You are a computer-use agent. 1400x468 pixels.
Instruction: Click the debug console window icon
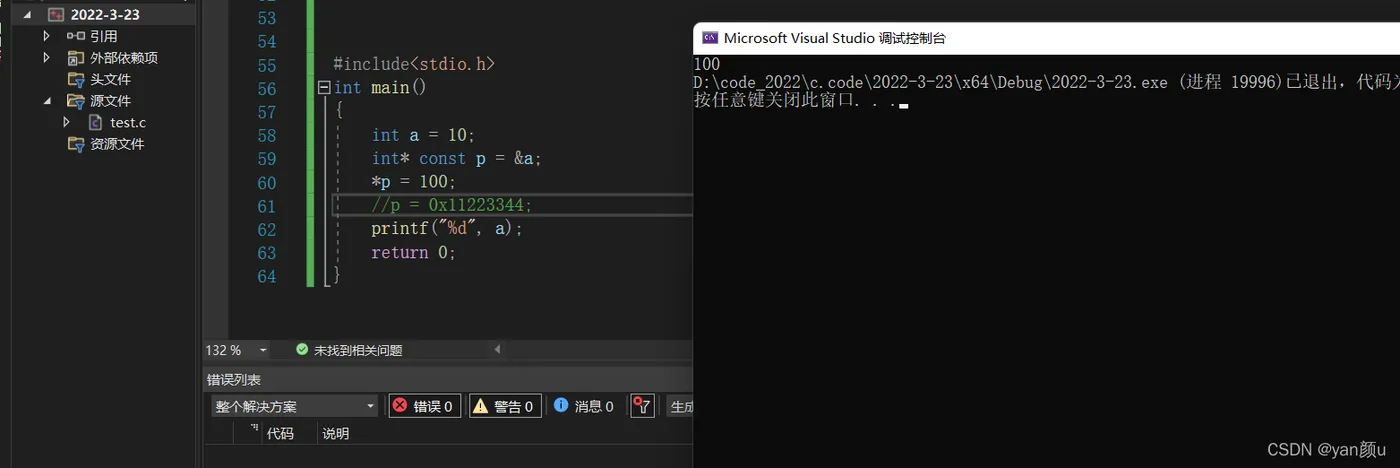point(710,38)
